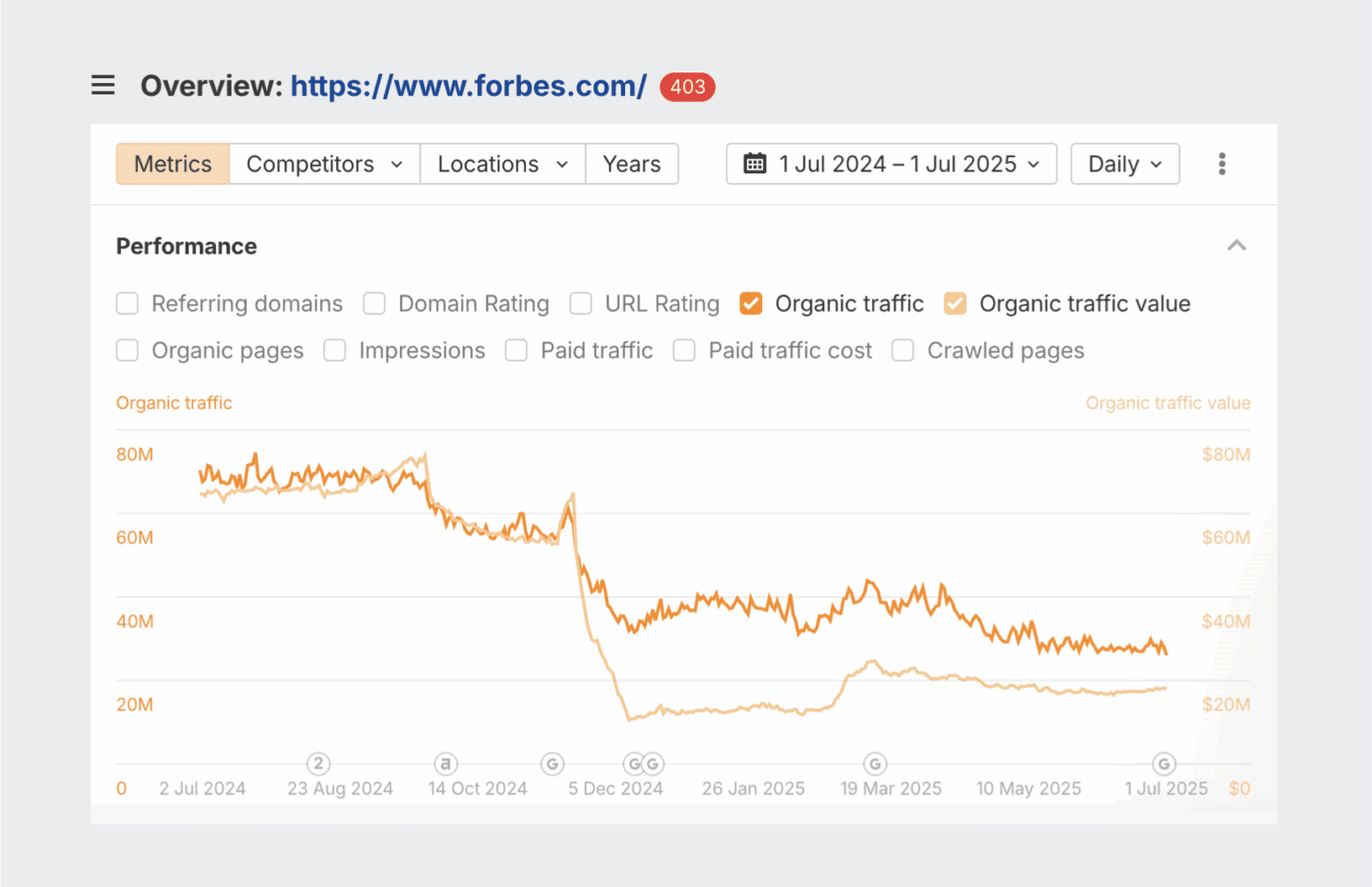Click the G marker left of 5 Dec 2024
The height and width of the screenshot is (887, 1372).
coord(553,764)
